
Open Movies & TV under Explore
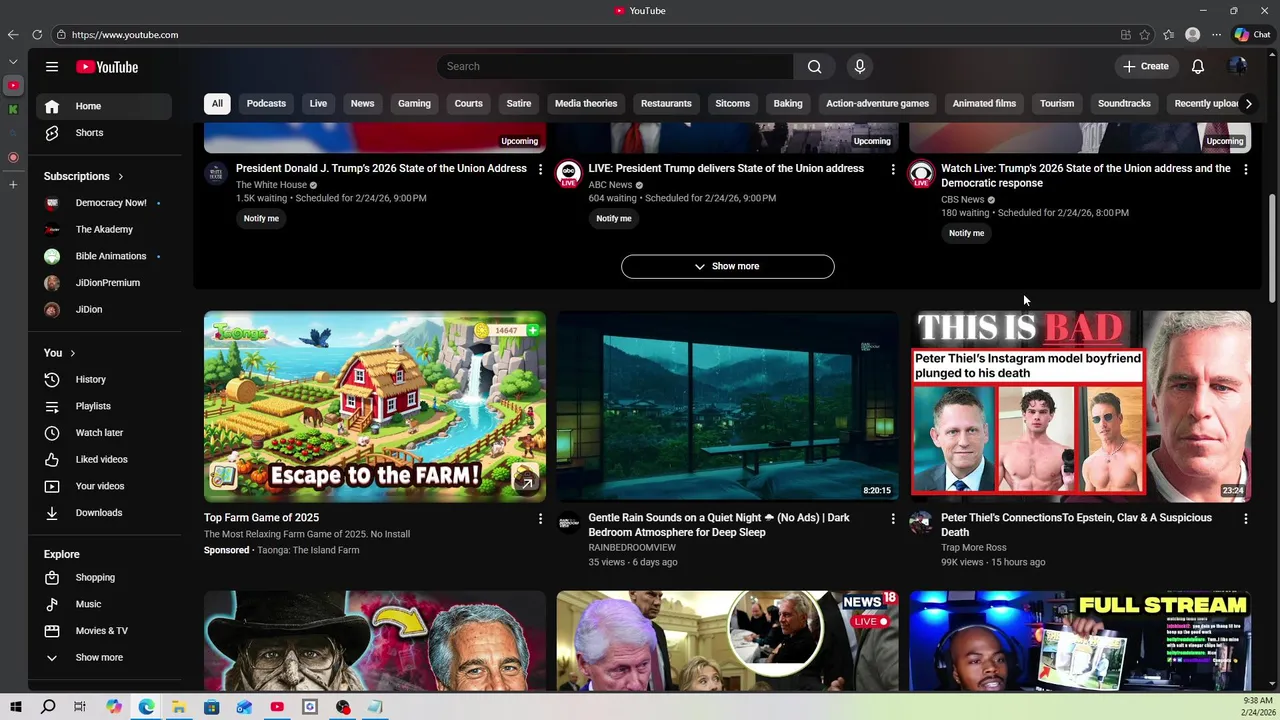click(104, 631)
